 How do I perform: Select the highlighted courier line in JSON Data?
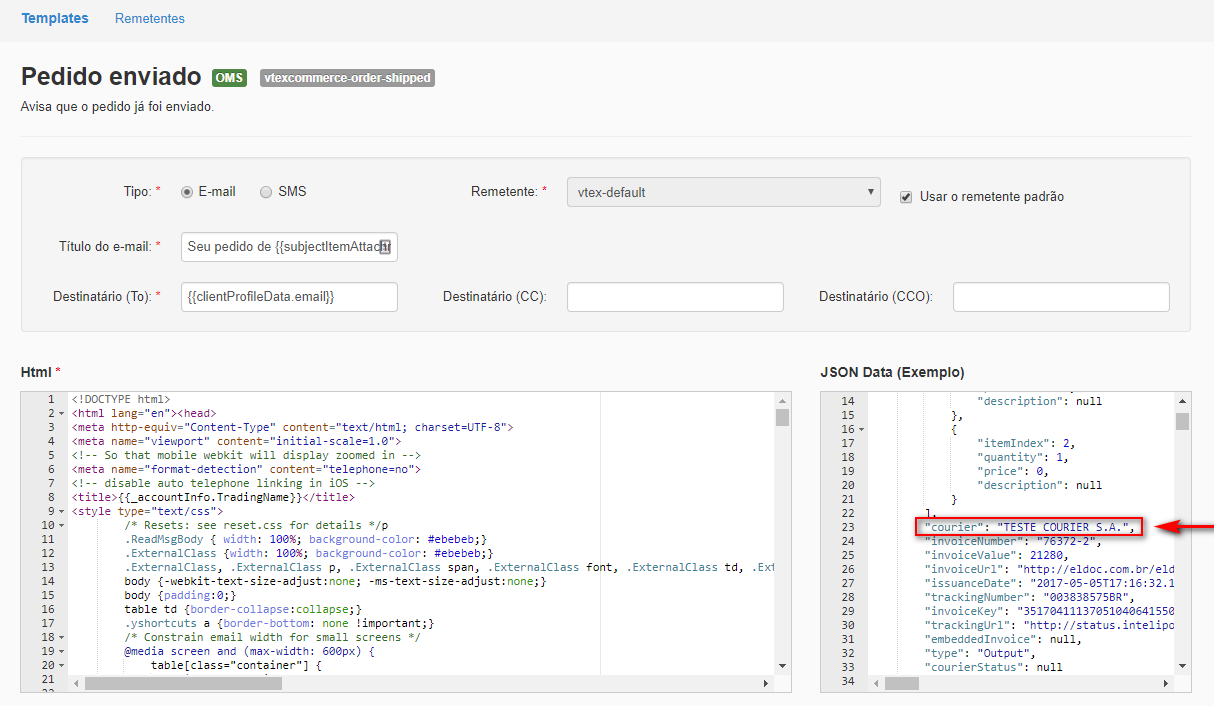(x=1030, y=526)
